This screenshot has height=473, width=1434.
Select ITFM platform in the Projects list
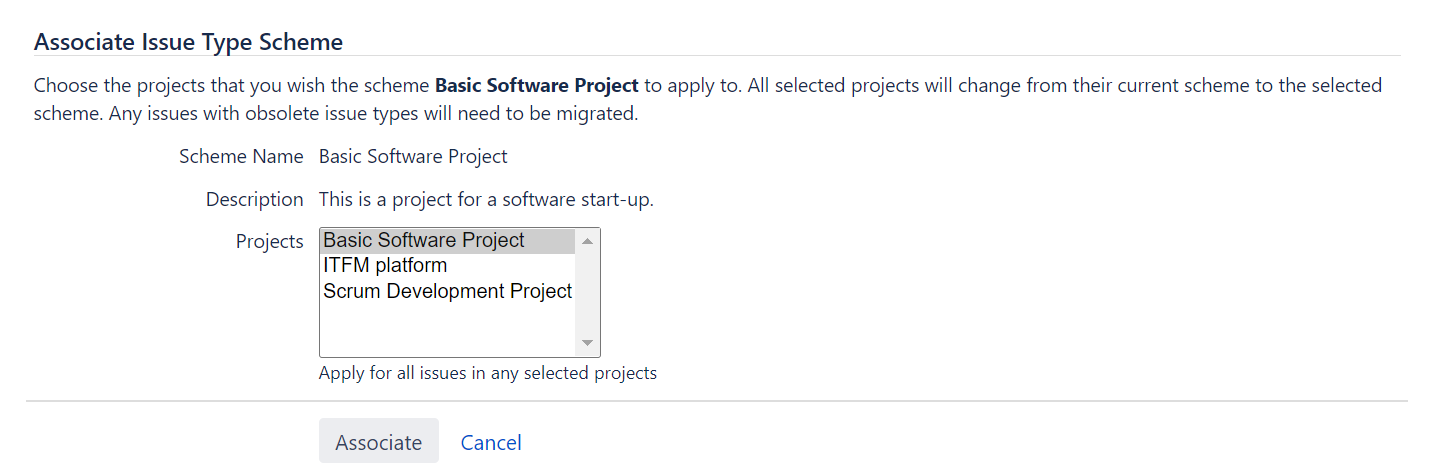click(447, 266)
